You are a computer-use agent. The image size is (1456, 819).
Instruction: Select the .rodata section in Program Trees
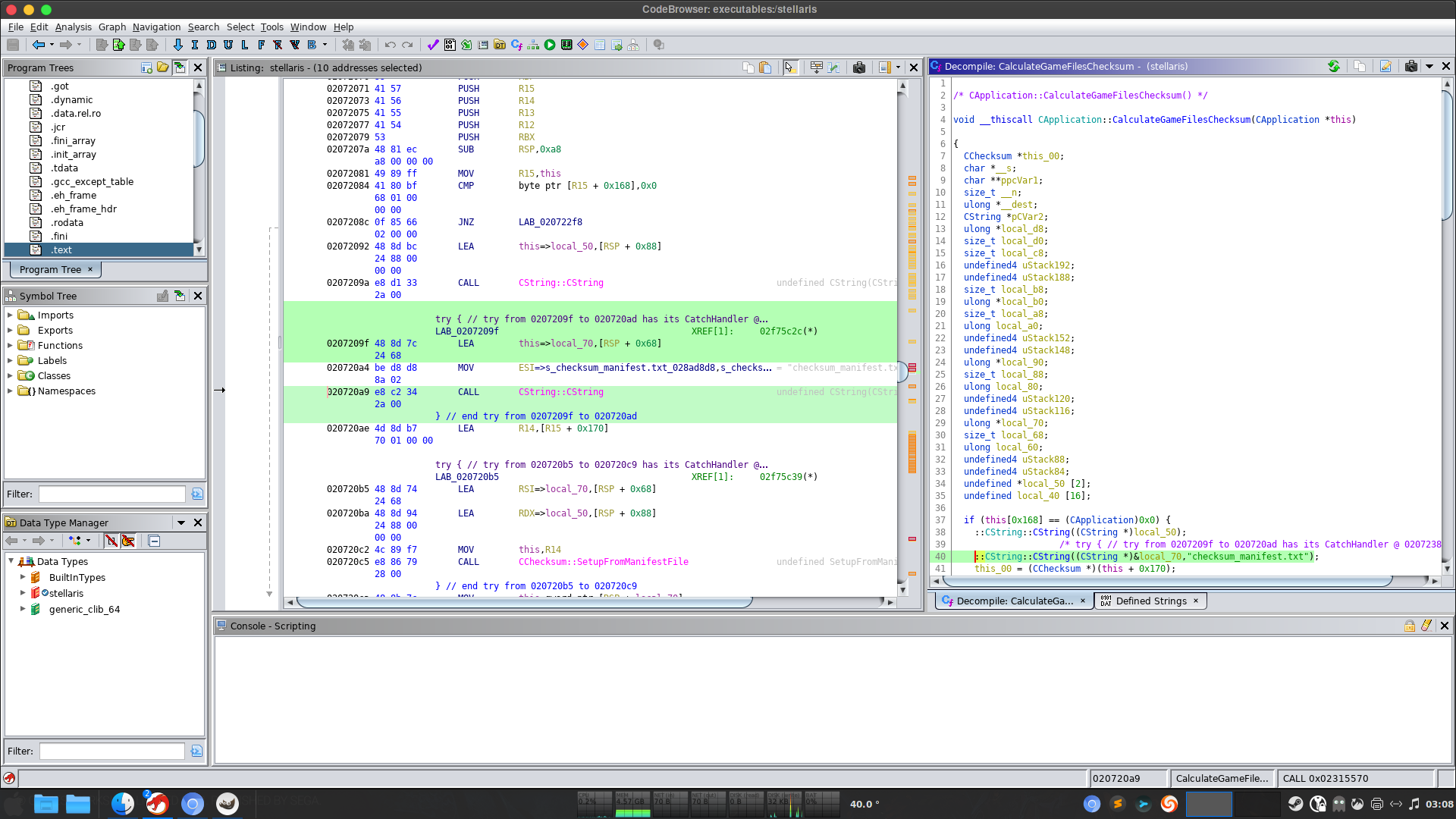tap(67, 222)
